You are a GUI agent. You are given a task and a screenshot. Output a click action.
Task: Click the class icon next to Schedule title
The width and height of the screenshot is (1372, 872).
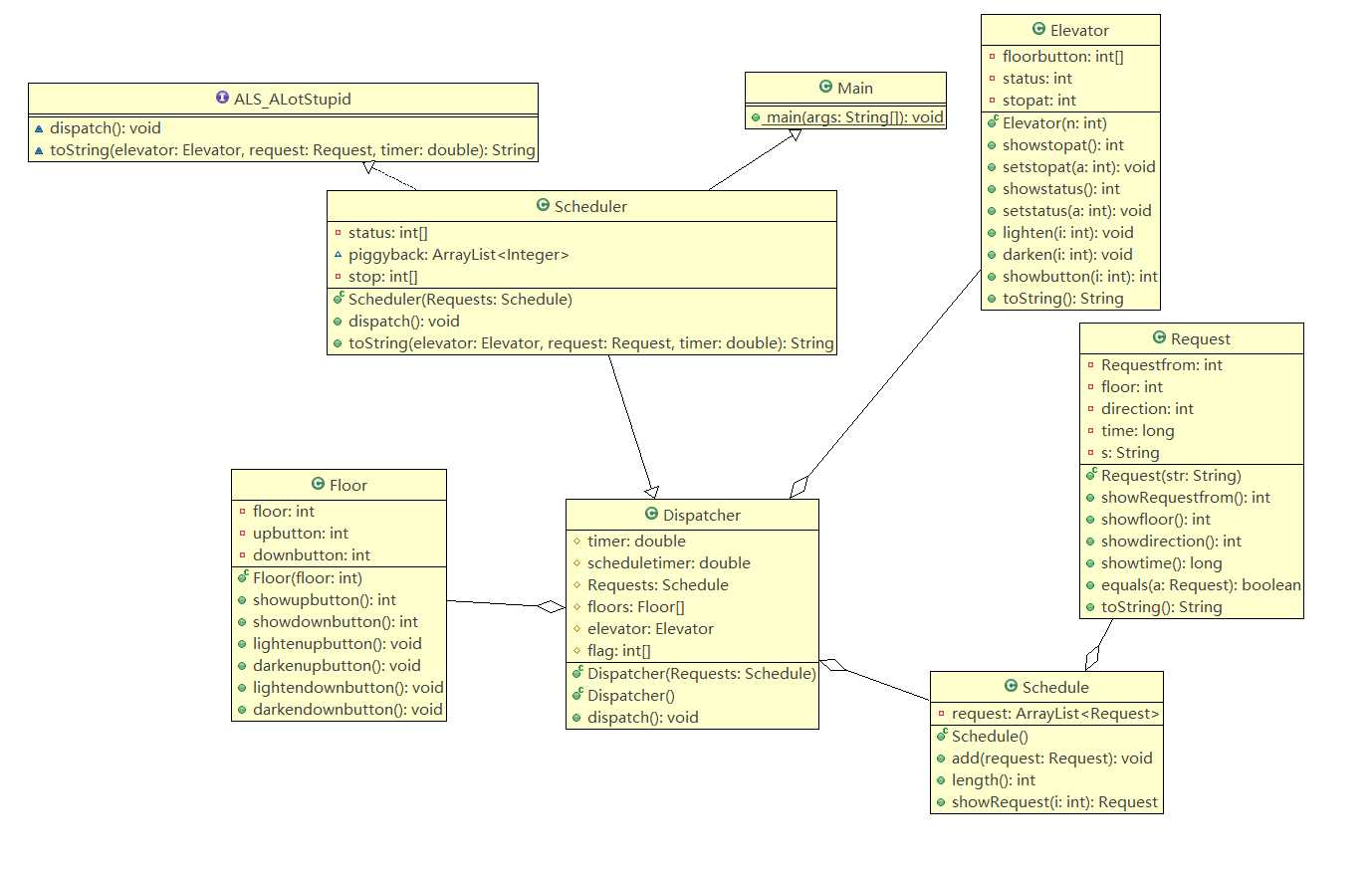click(x=1011, y=686)
